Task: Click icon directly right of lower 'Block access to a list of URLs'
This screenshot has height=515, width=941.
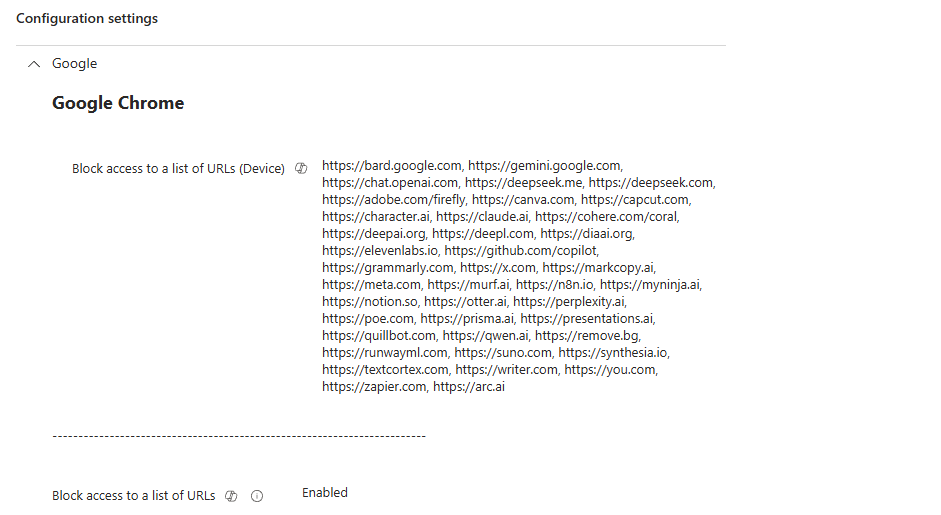Action: point(231,496)
